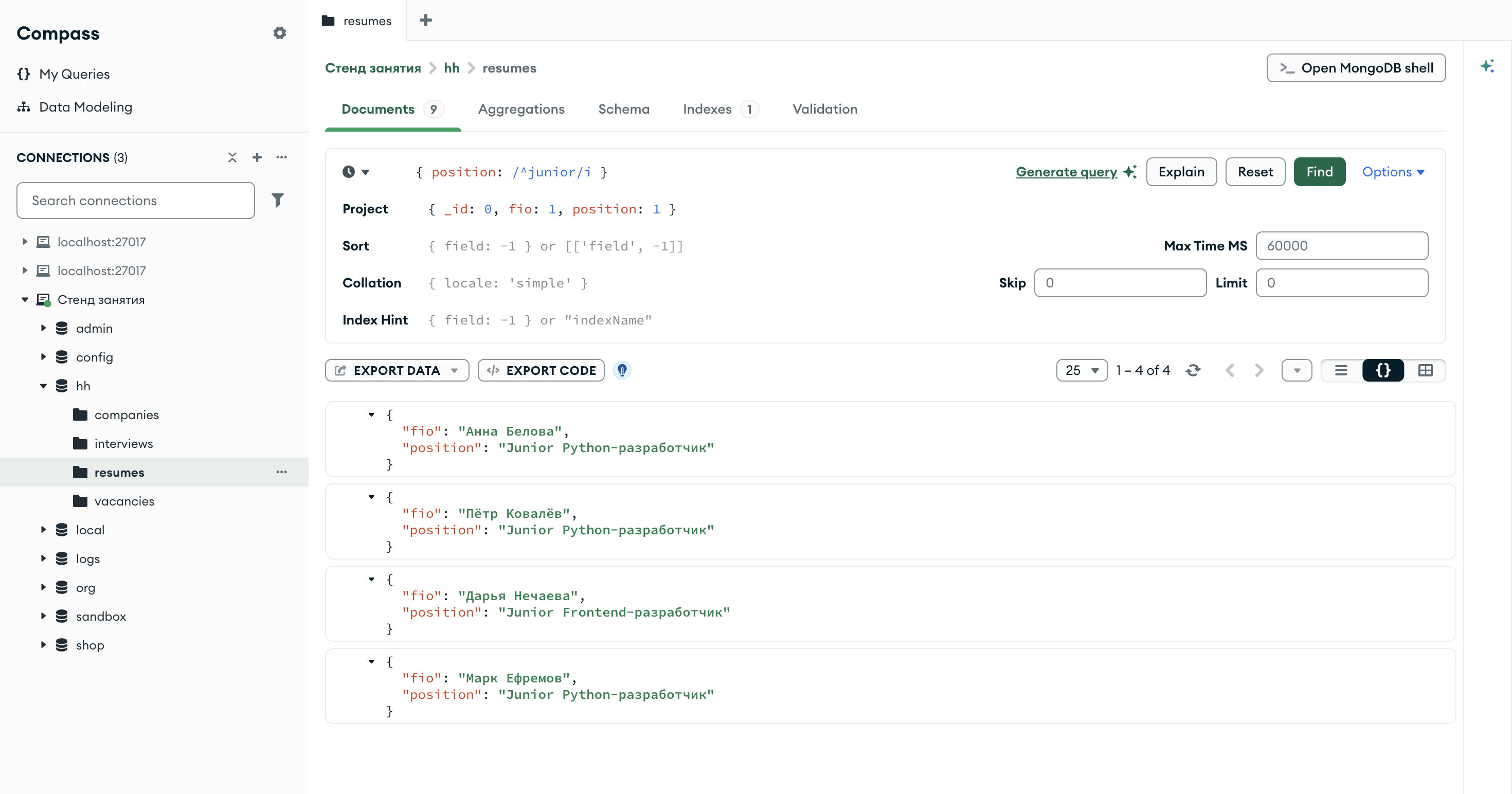Select the vacancies collection
Viewport: 1512px width, 794px height.
coord(124,501)
